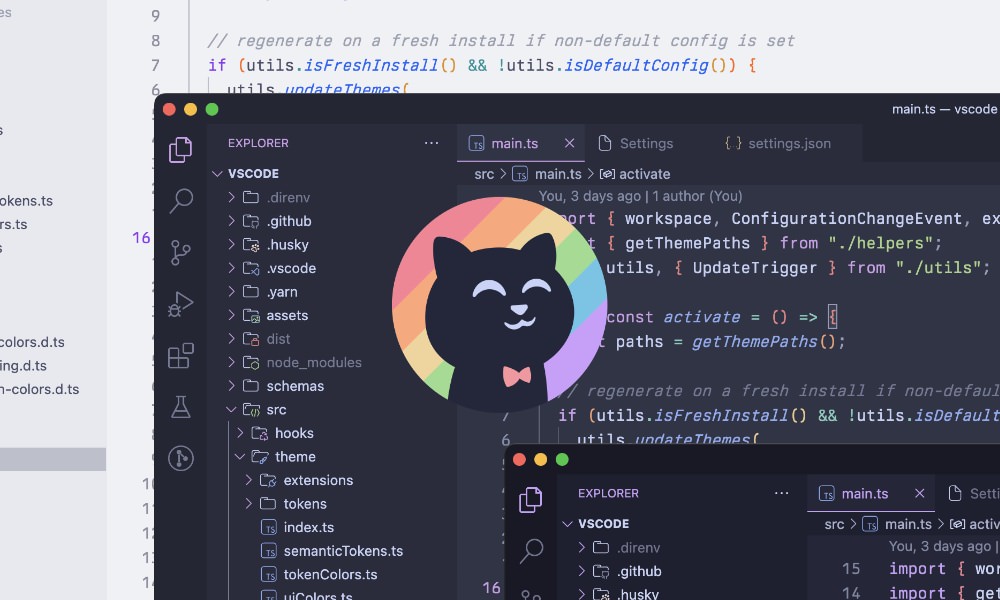Open Explorer's More Actions menu
This screenshot has height=600, width=1000.
[431, 143]
